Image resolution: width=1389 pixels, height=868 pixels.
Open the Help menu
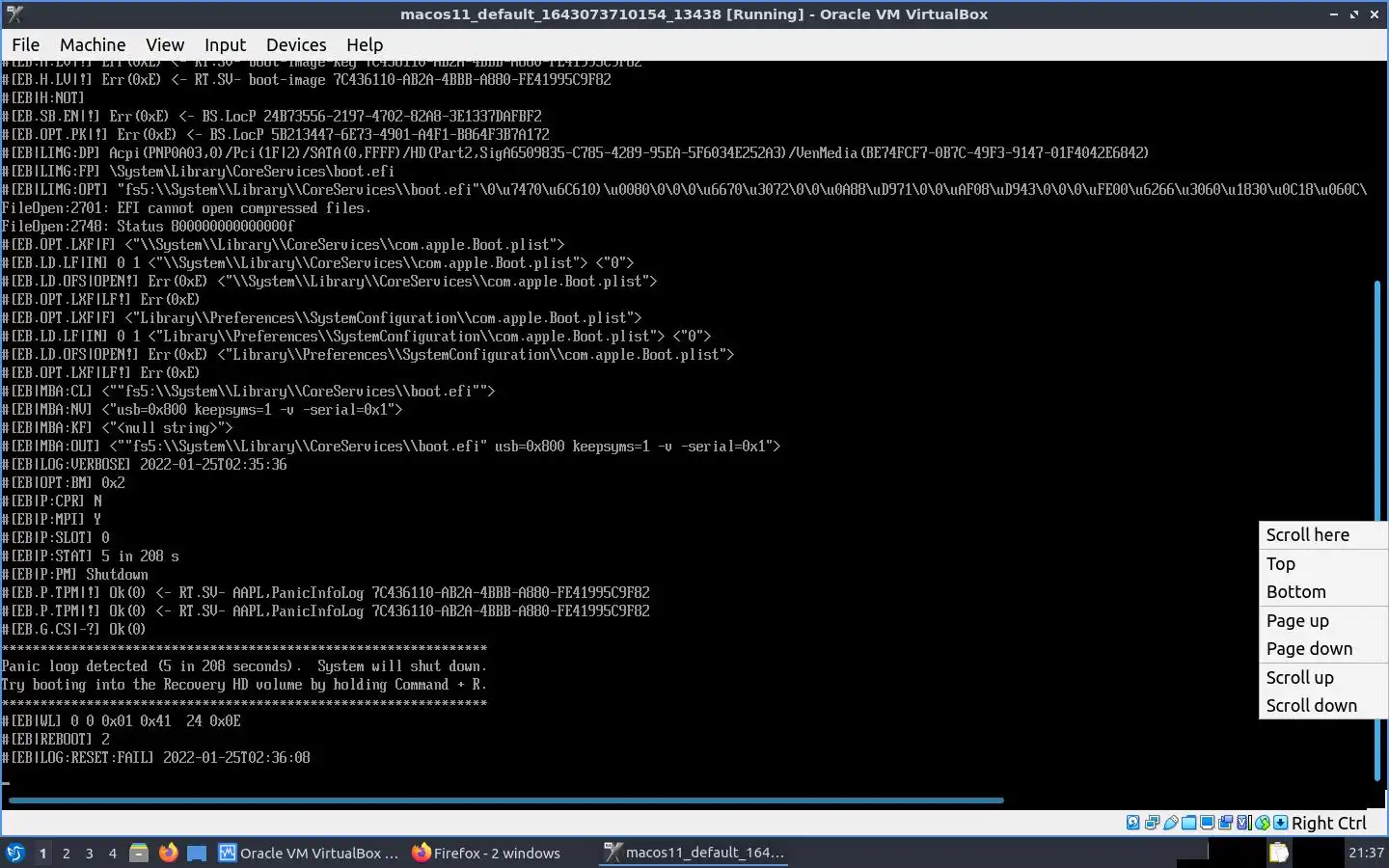(x=365, y=45)
